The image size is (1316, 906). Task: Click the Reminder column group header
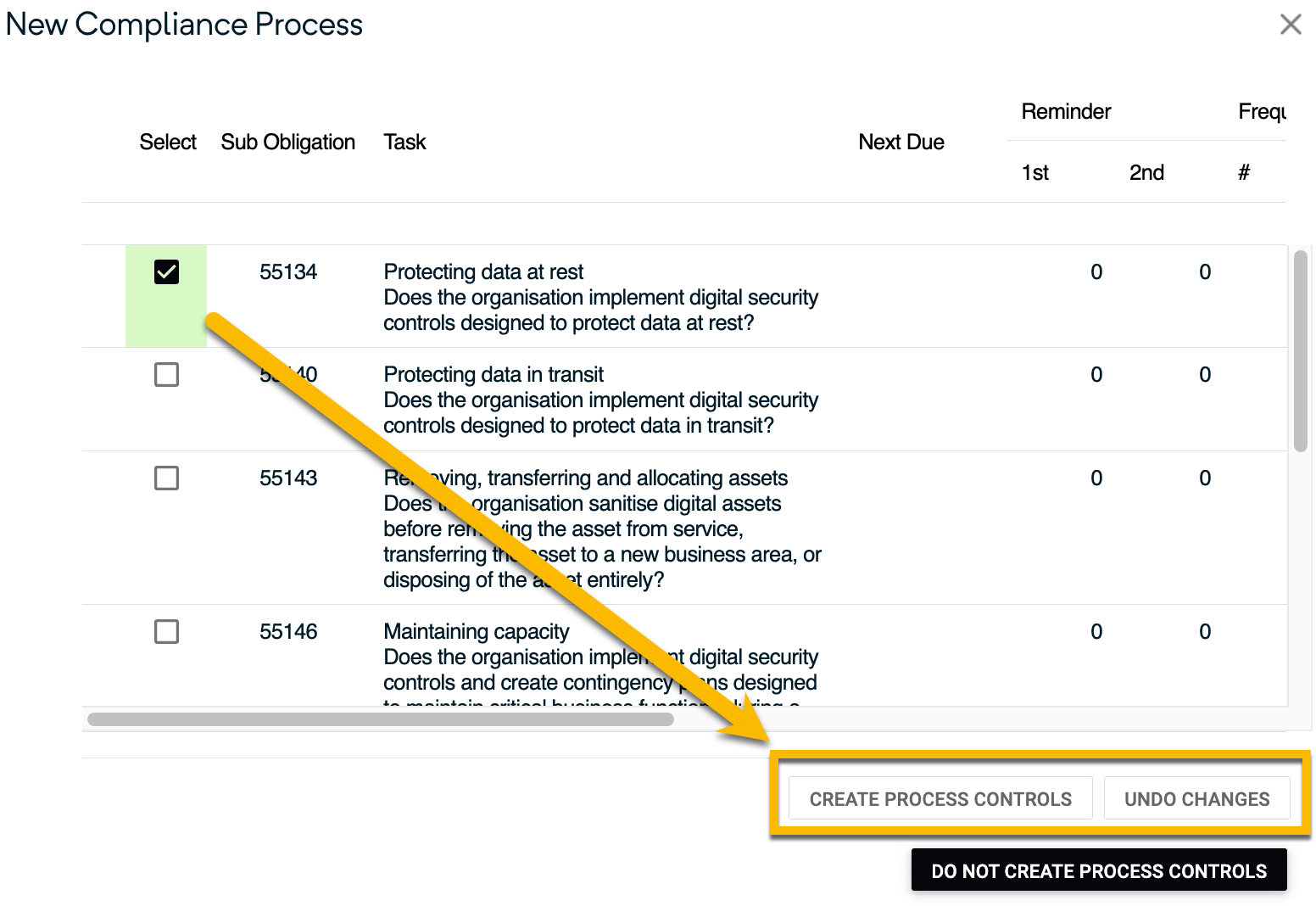pyautogui.click(x=1065, y=112)
